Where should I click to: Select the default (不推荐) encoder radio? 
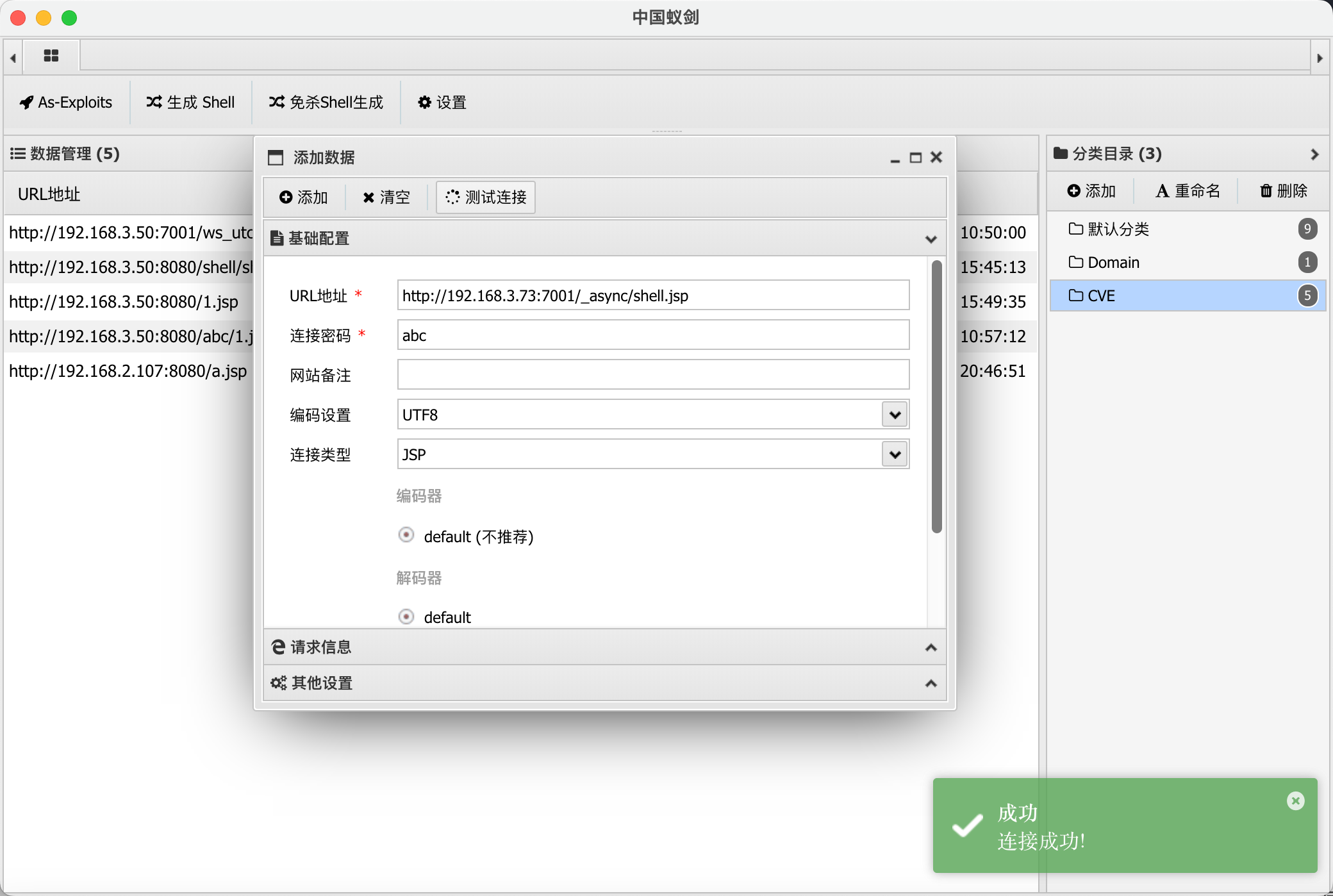tap(406, 535)
